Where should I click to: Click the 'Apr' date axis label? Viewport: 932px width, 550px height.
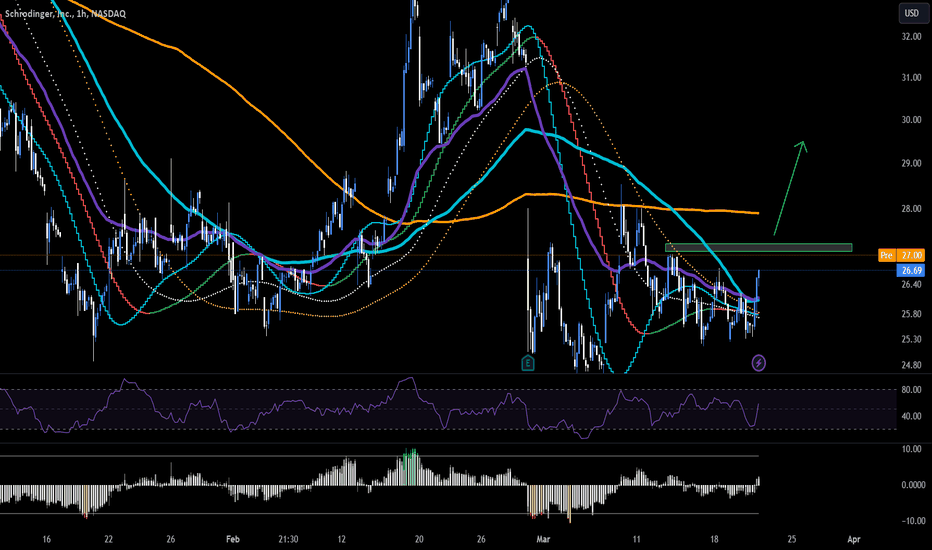click(x=854, y=539)
